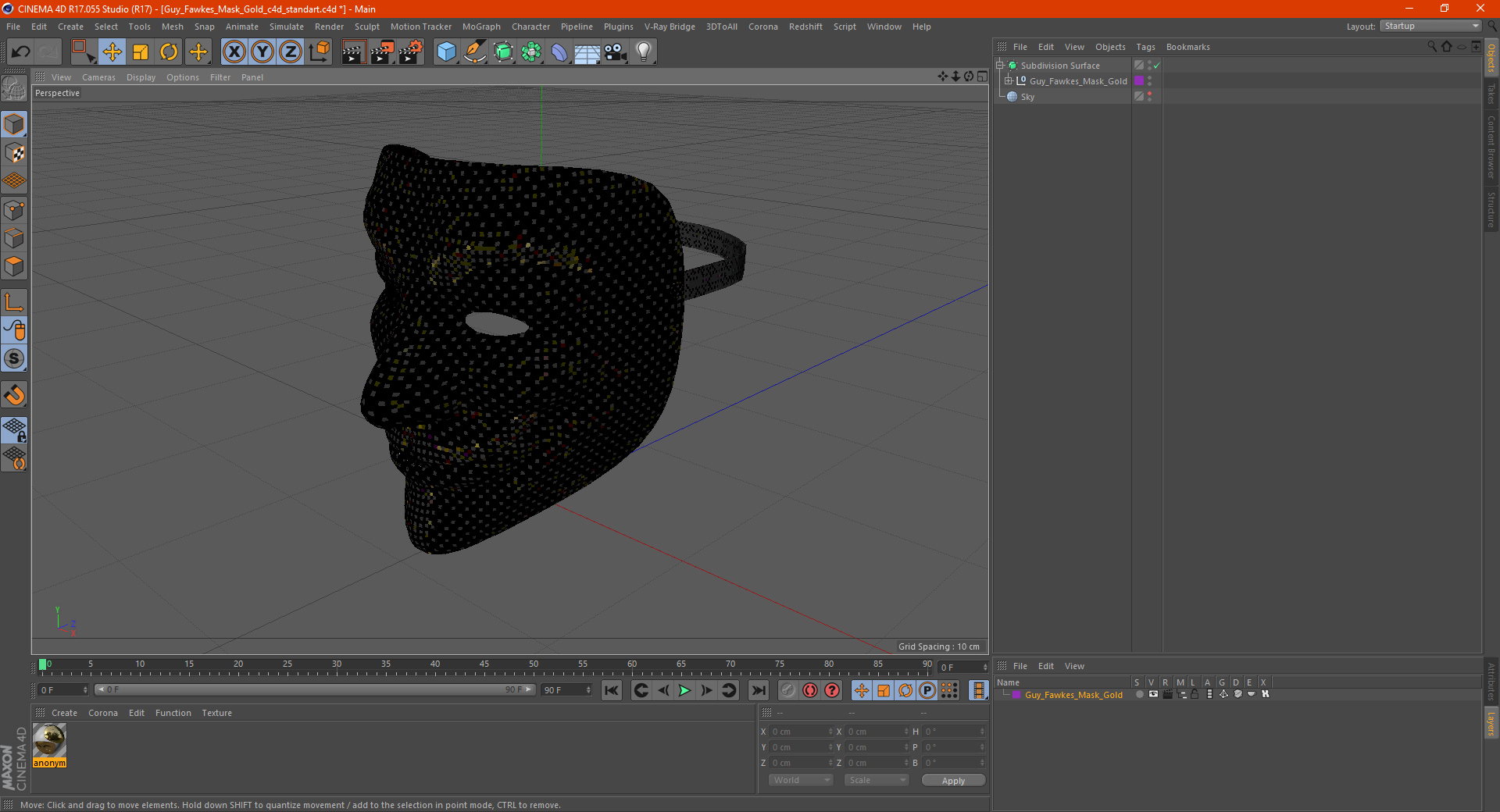
Task: Add a Cube primitive object
Action: coord(446,52)
